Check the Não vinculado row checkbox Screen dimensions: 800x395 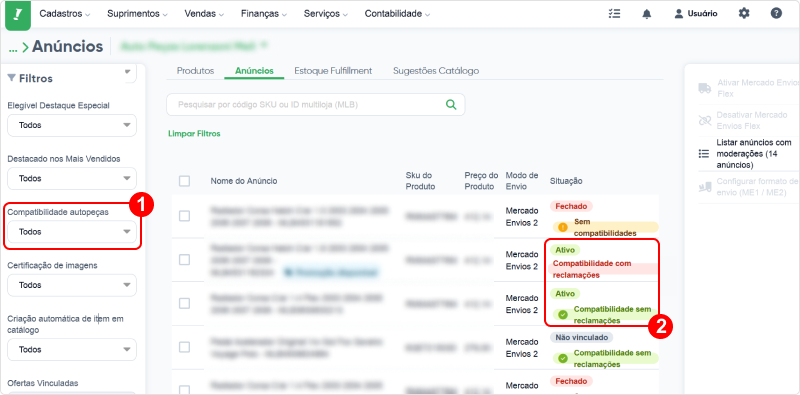(185, 347)
